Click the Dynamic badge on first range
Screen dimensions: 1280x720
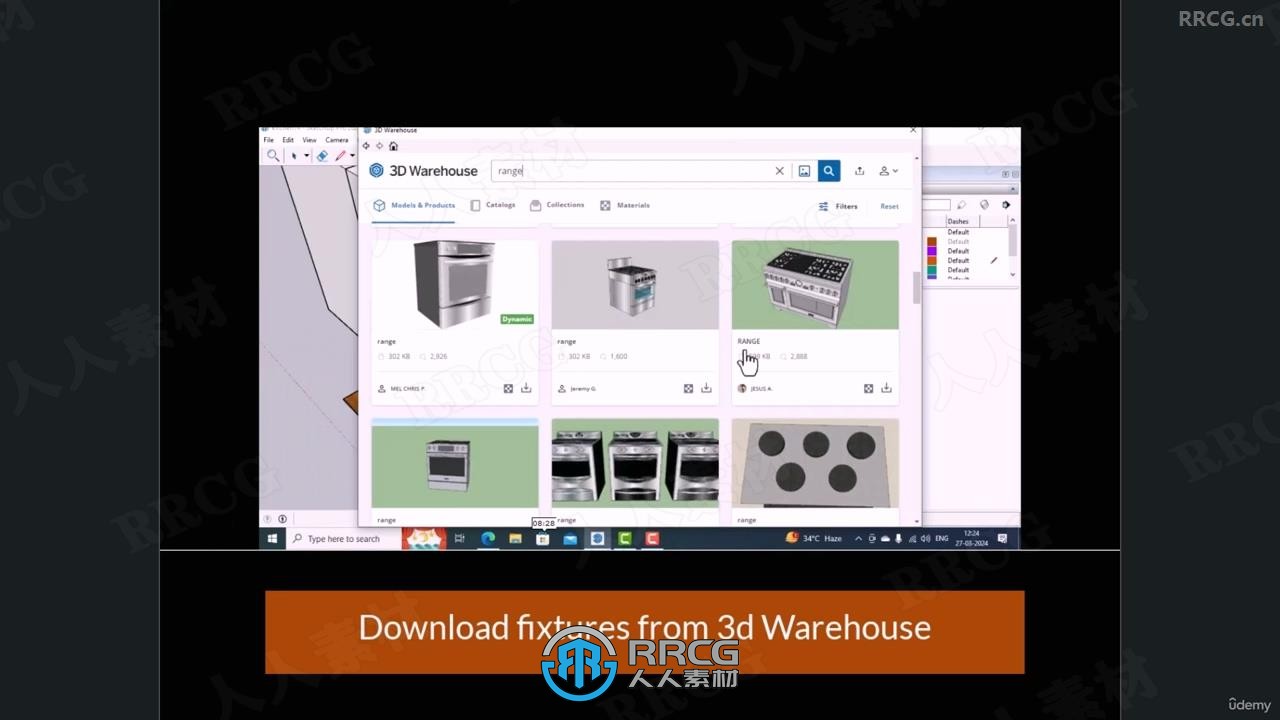coord(517,319)
